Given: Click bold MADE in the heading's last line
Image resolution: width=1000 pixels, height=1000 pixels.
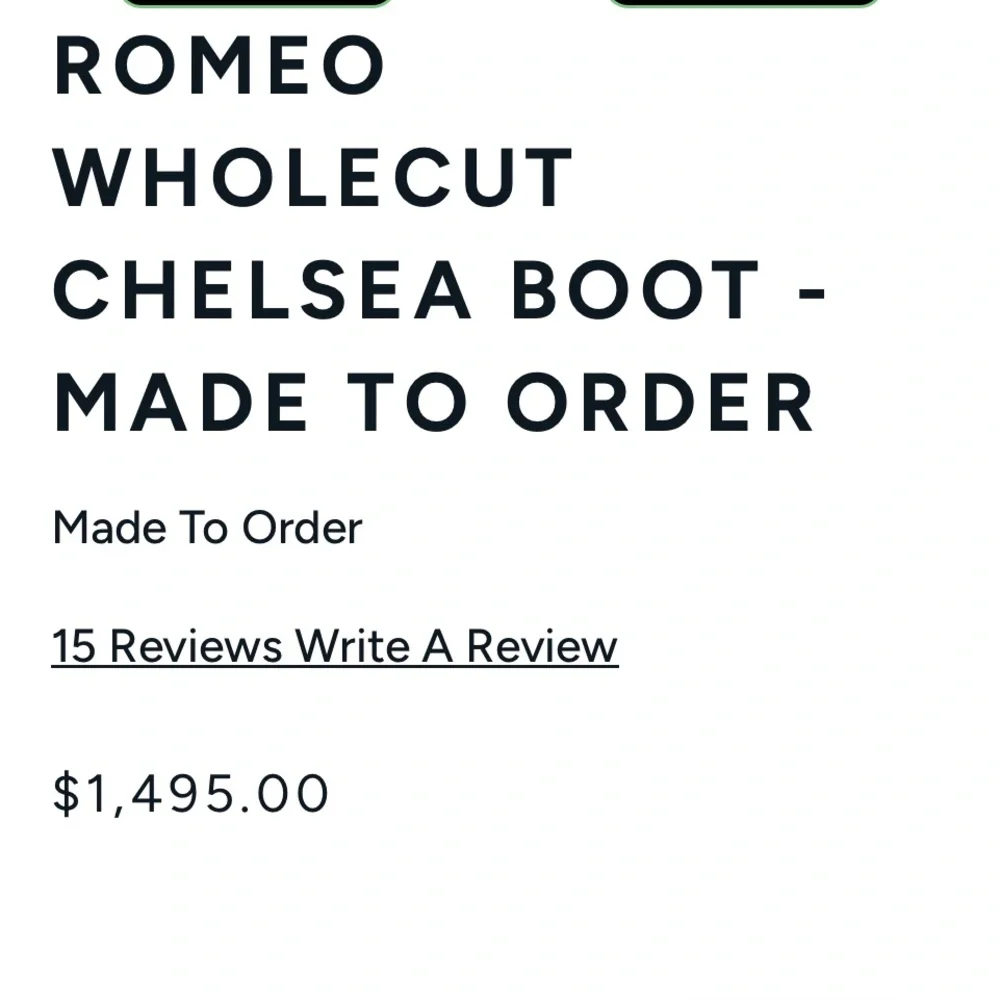Looking at the screenshot, I should [181, 402].
